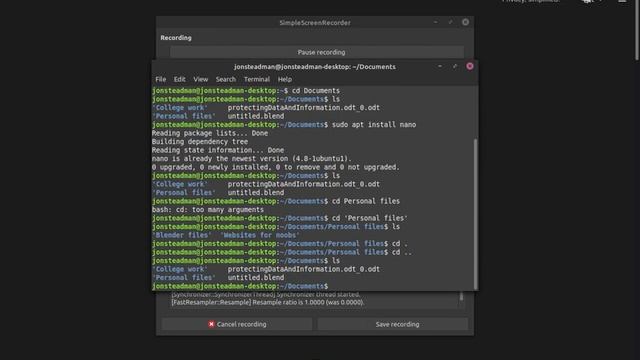Click 'sudo apt install nano' command text
Image resolution: width=640 pixels, height=360 pixels.
click(x=374, y=125)
